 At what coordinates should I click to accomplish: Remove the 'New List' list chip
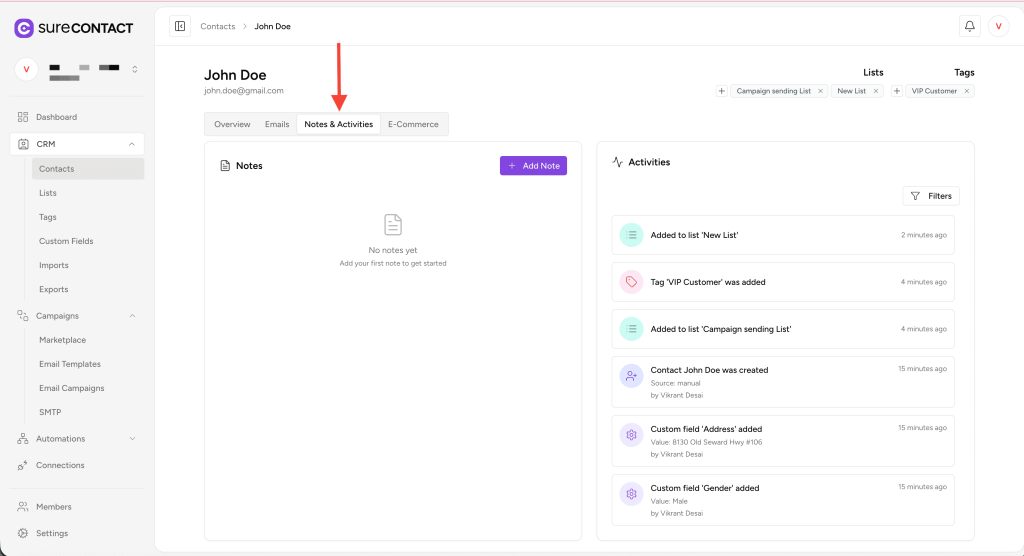[876, 91]
